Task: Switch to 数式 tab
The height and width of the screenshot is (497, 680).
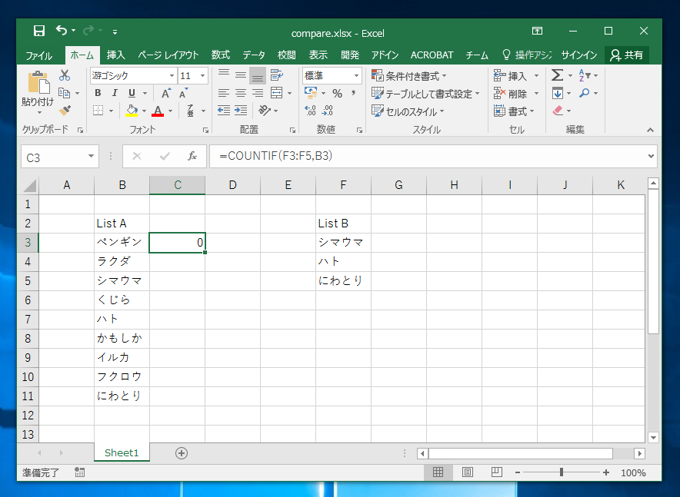Action: pyautogui.click(x=220, y=55)
